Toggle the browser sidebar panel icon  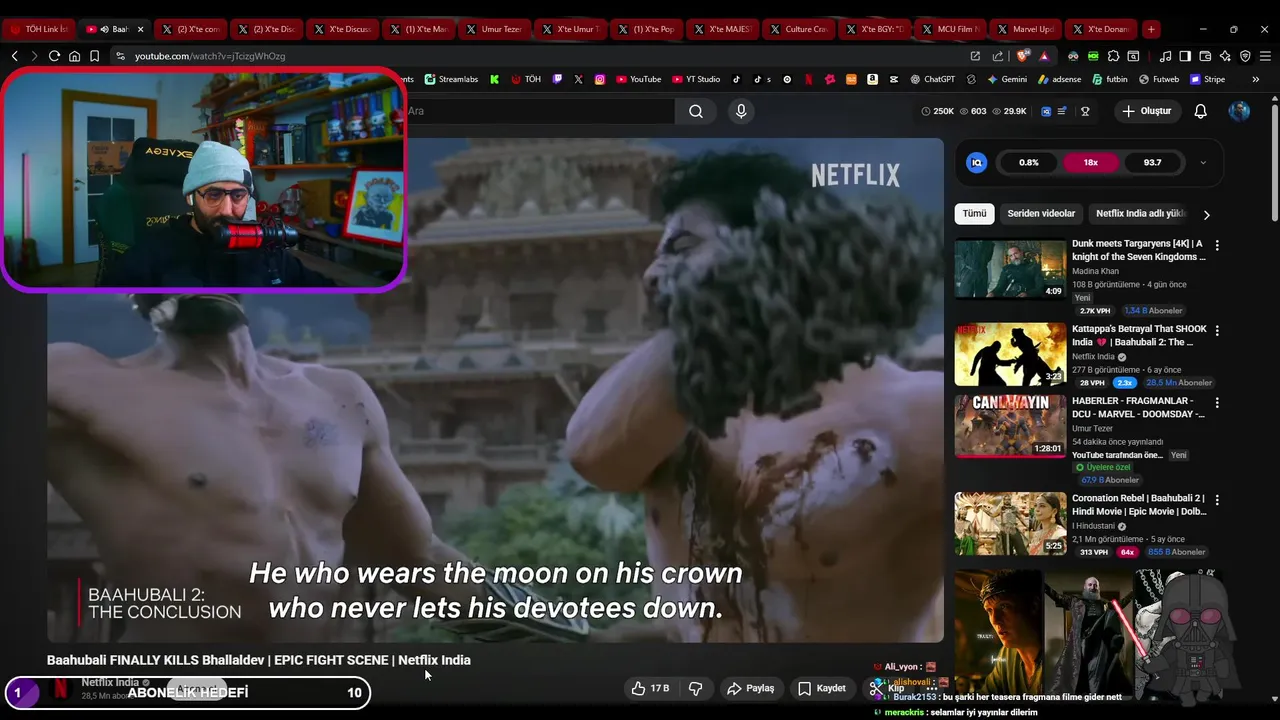(1185, 56)
